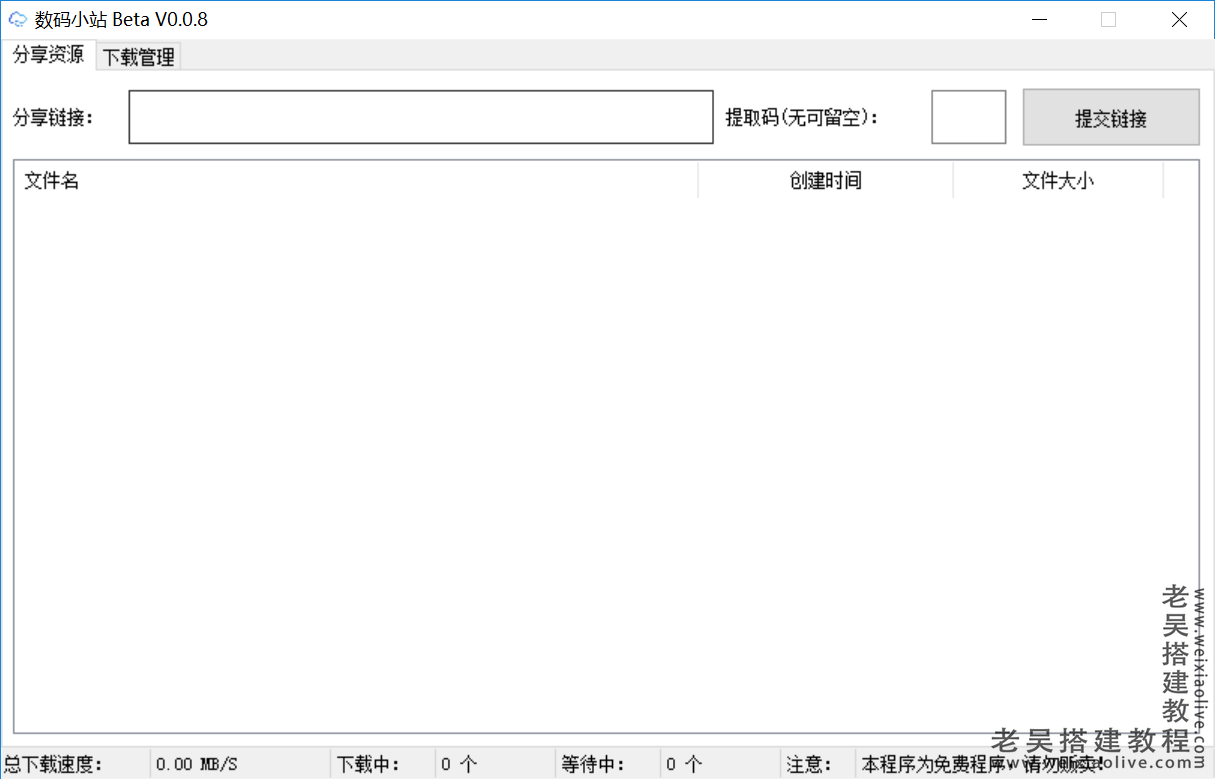Click the 文件名 column header

(x=51, y=181)
